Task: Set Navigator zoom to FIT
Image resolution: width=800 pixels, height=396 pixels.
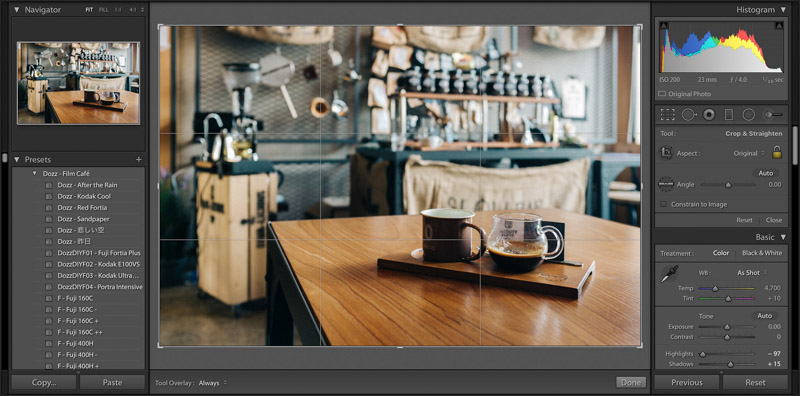Action: tap(89, 10)
